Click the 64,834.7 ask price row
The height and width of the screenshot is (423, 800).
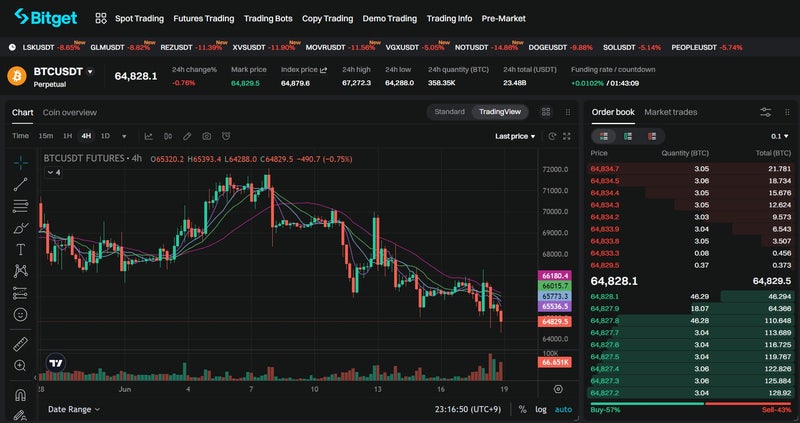690,168
